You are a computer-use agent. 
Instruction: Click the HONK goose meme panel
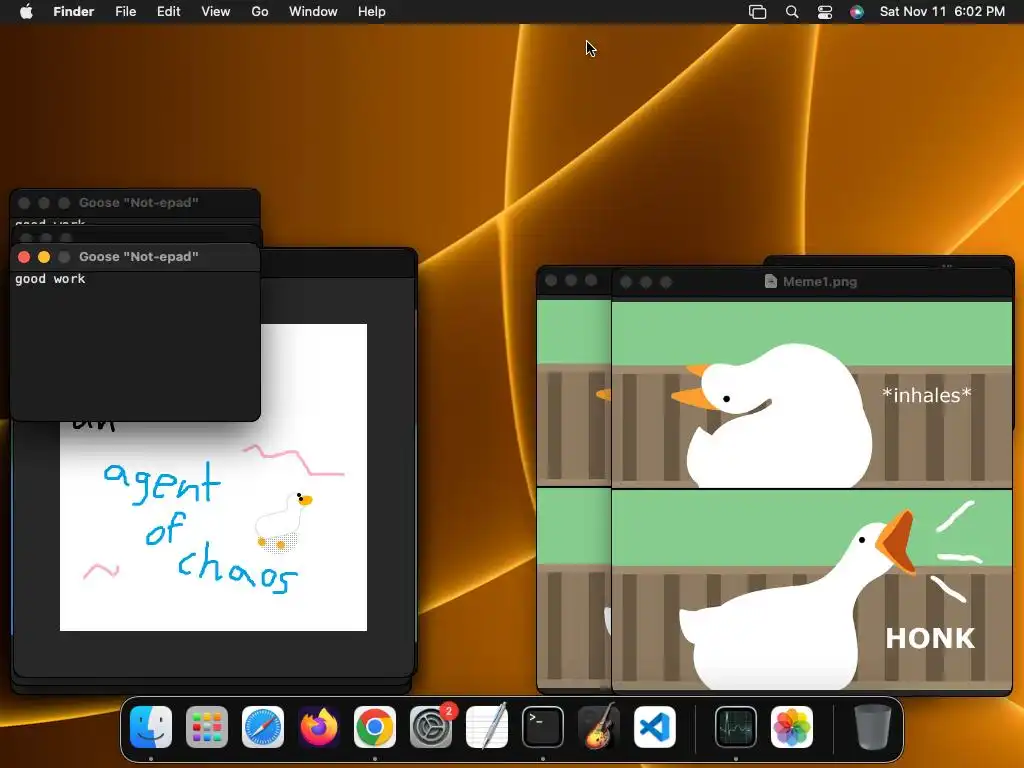[812, 589]
